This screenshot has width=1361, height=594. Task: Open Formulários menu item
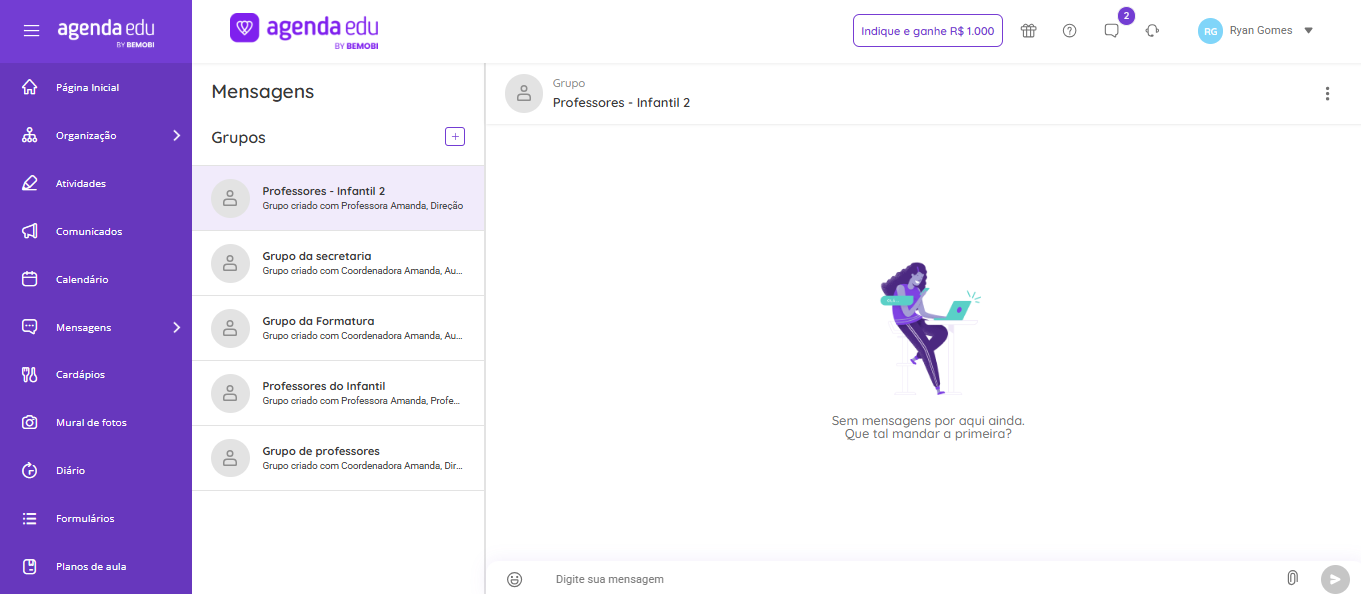96,518
